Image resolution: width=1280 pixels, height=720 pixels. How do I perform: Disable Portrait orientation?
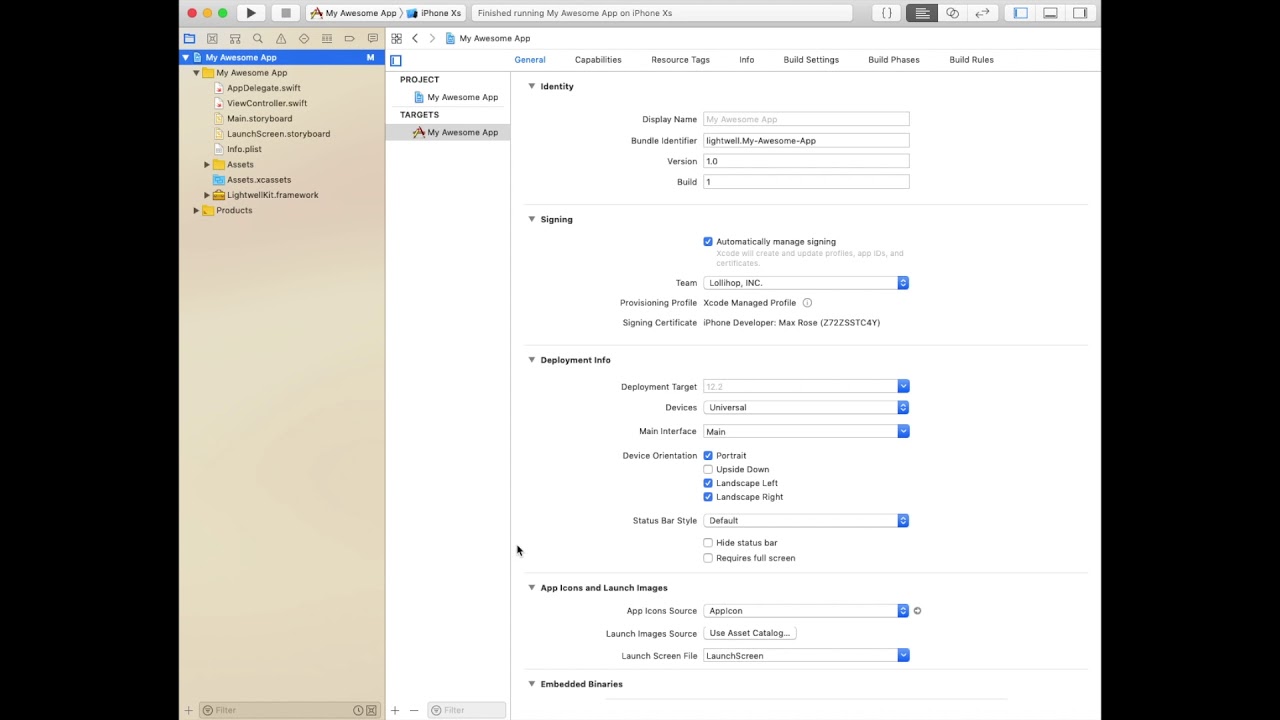click(708, 456)
